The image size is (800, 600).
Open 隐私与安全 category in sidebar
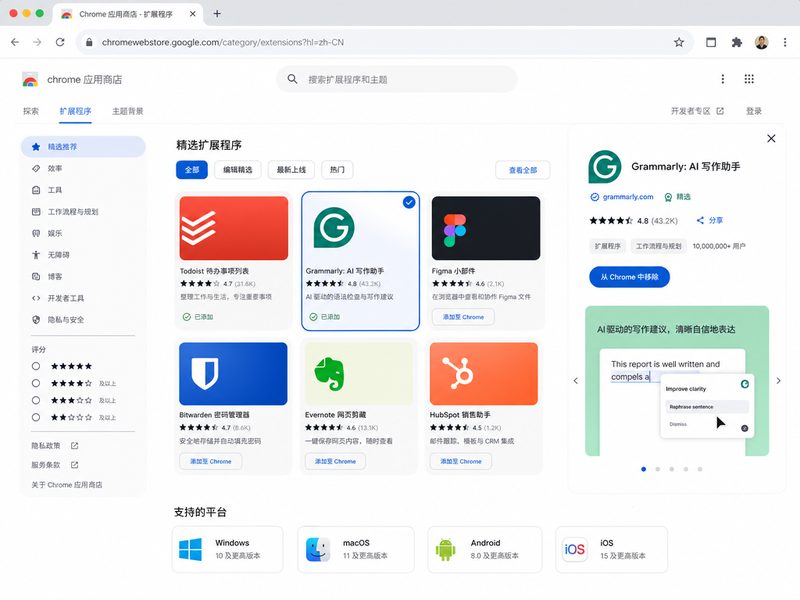pos(83,320)
